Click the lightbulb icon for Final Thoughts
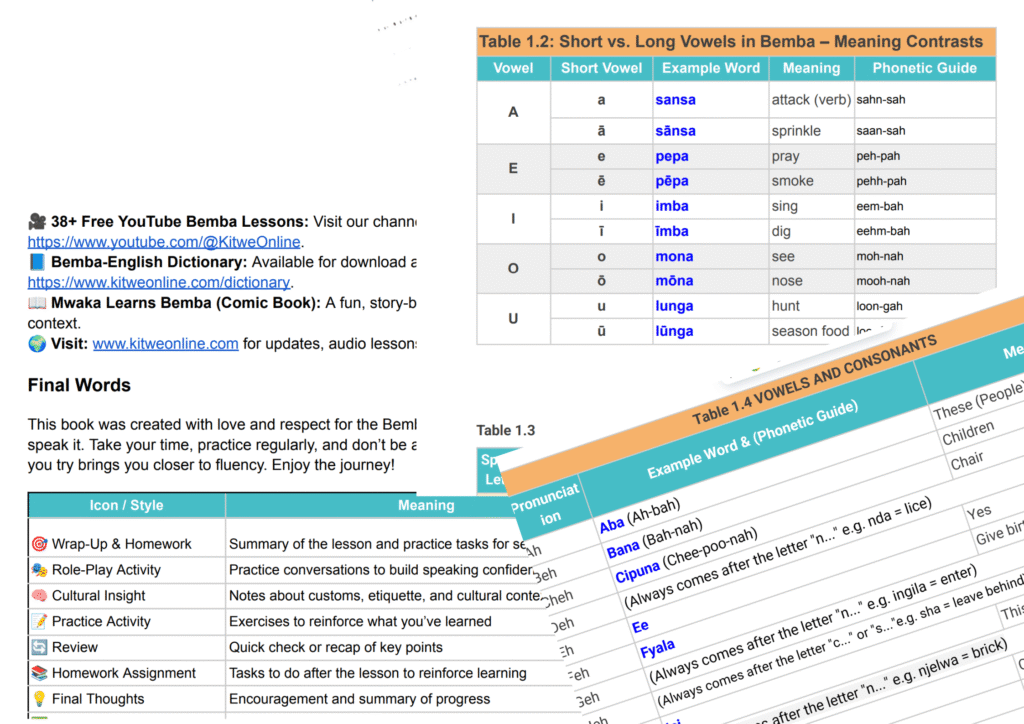Viewport: 1024px width, 724px height. [40, 699]
